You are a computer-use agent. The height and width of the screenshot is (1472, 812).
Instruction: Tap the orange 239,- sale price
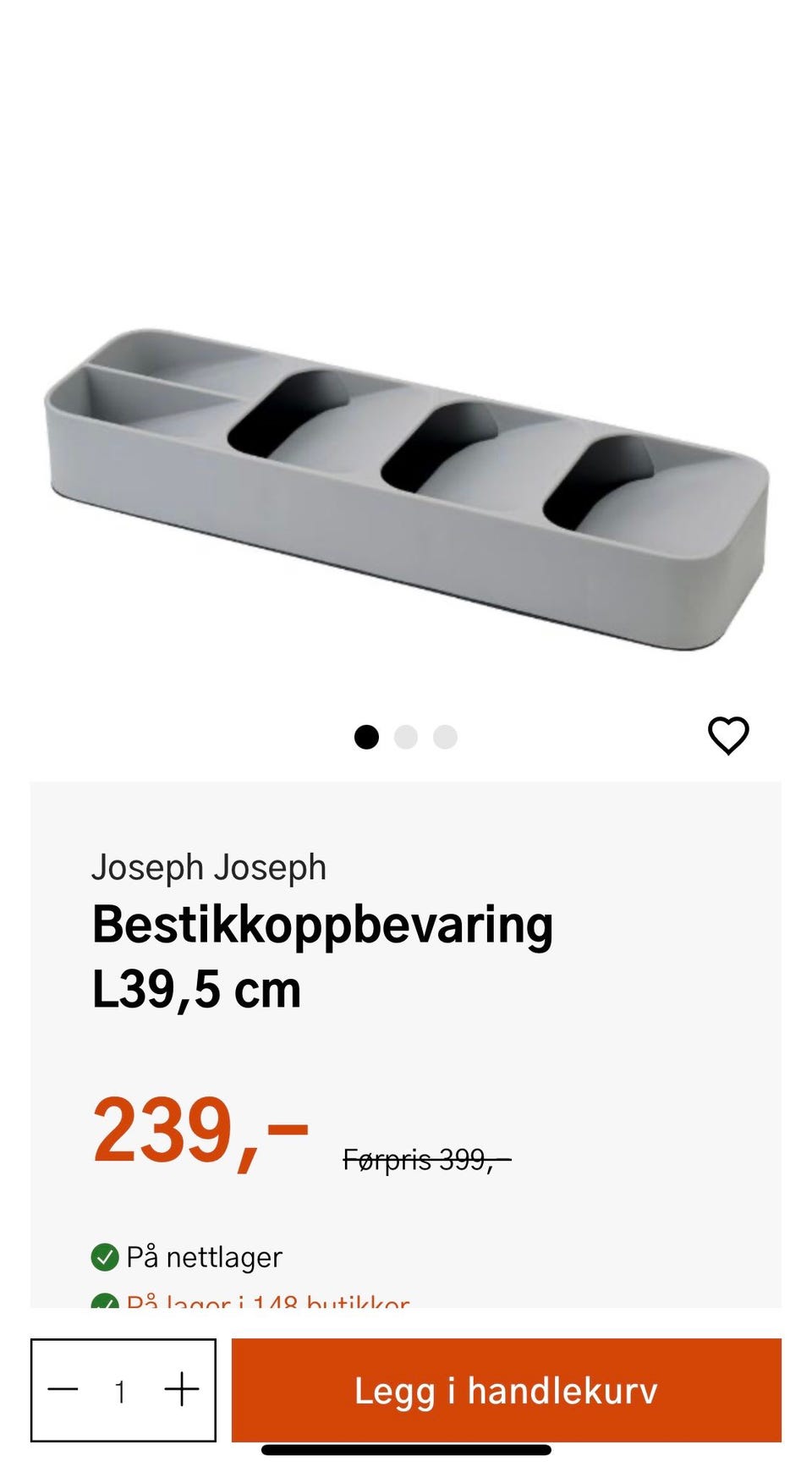200,1130
